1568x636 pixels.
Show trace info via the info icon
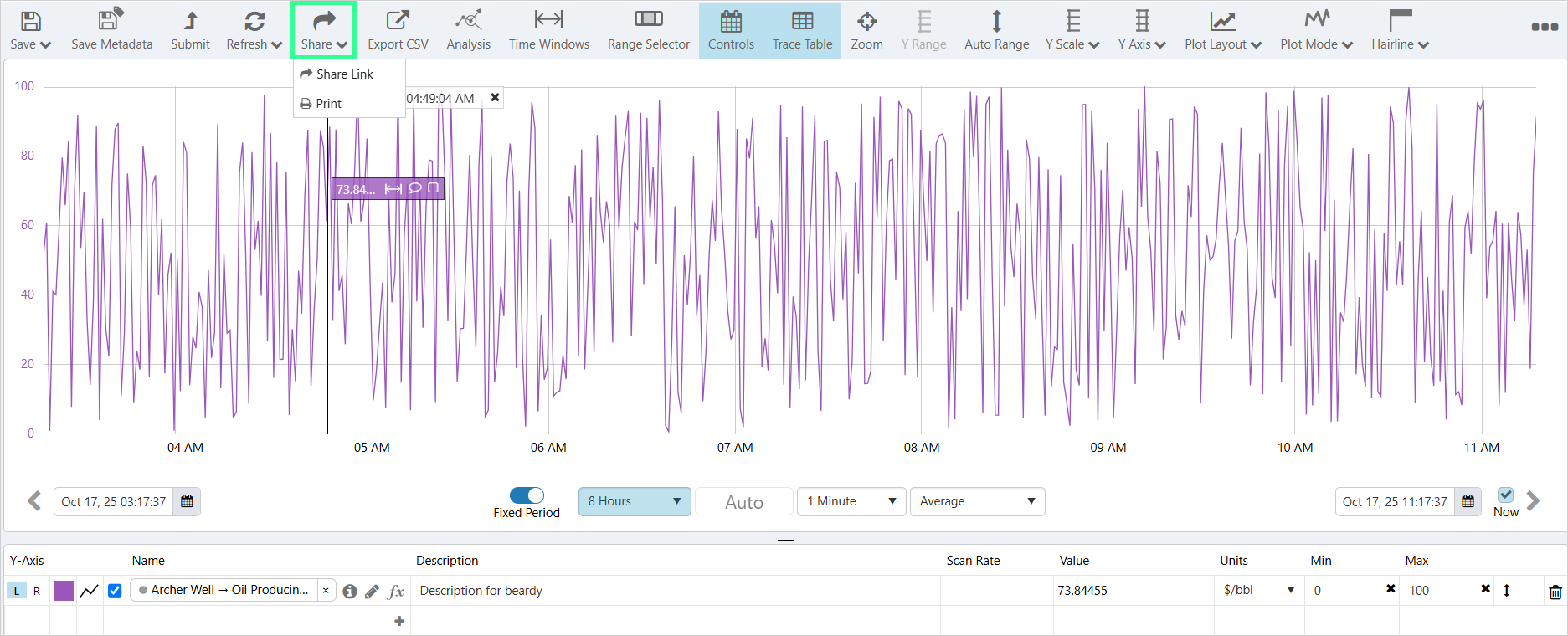(x=350, y=592)
